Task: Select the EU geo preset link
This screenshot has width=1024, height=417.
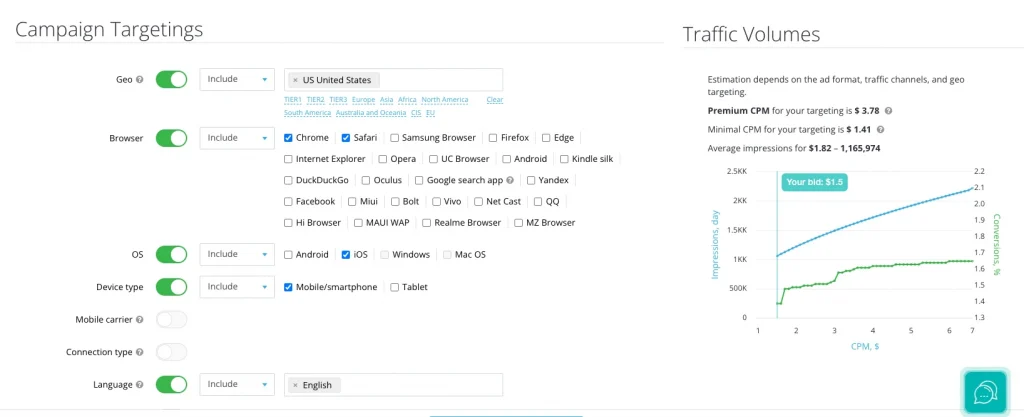Action: 430,113
